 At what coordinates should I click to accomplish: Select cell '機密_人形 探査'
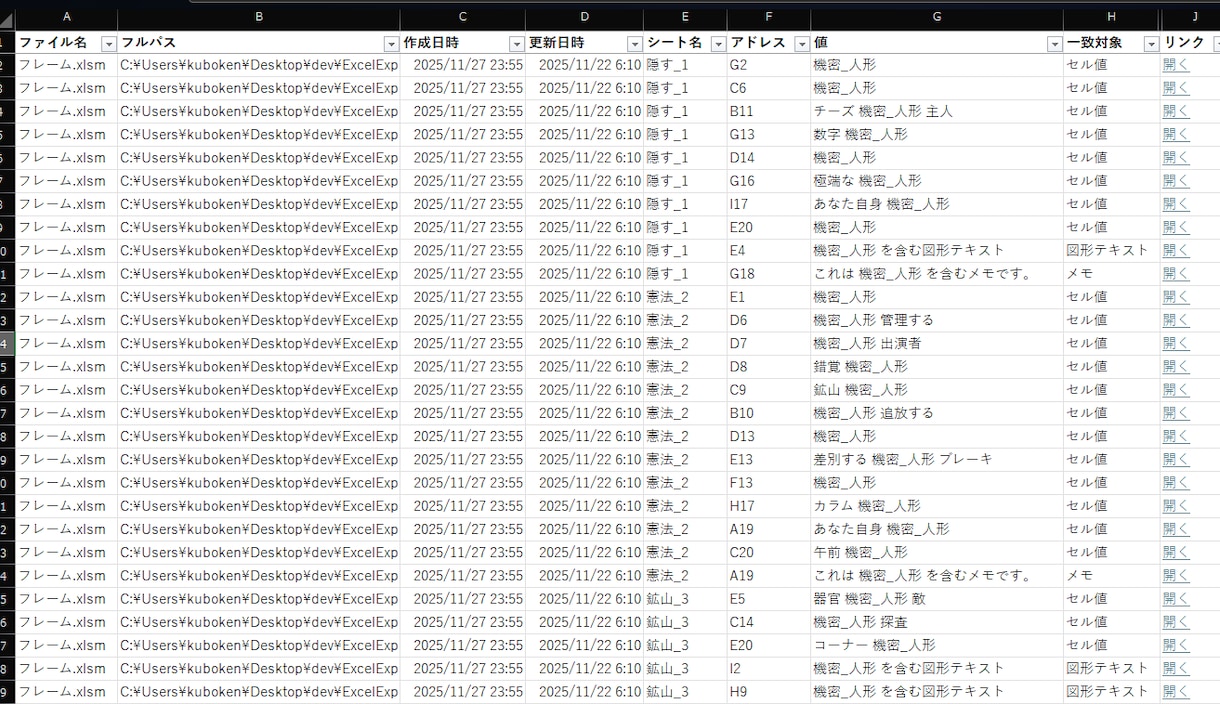click(936, 622)
